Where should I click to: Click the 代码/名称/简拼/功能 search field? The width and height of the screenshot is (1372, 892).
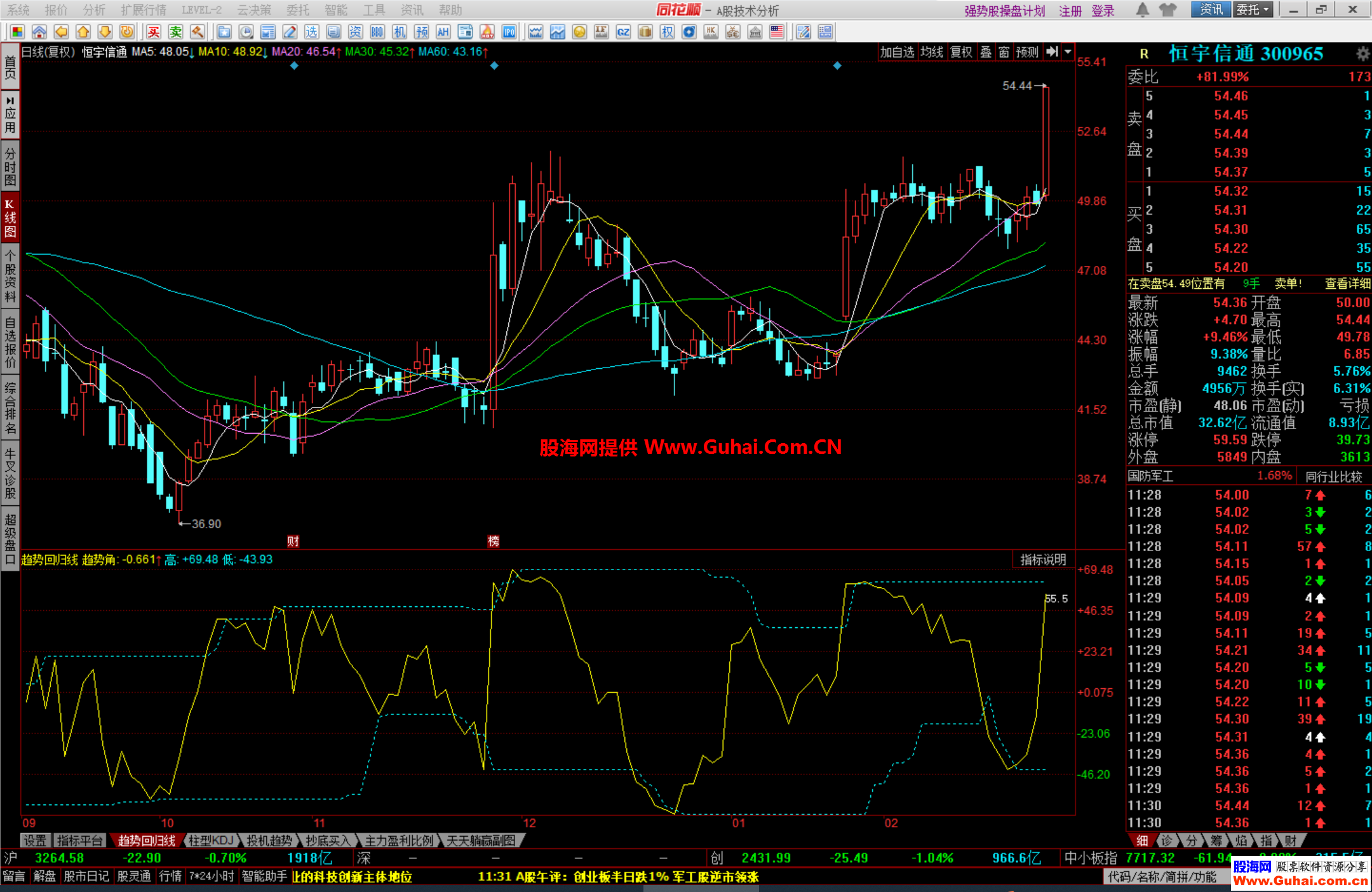pyautogui.click(x=1166, y=877)
